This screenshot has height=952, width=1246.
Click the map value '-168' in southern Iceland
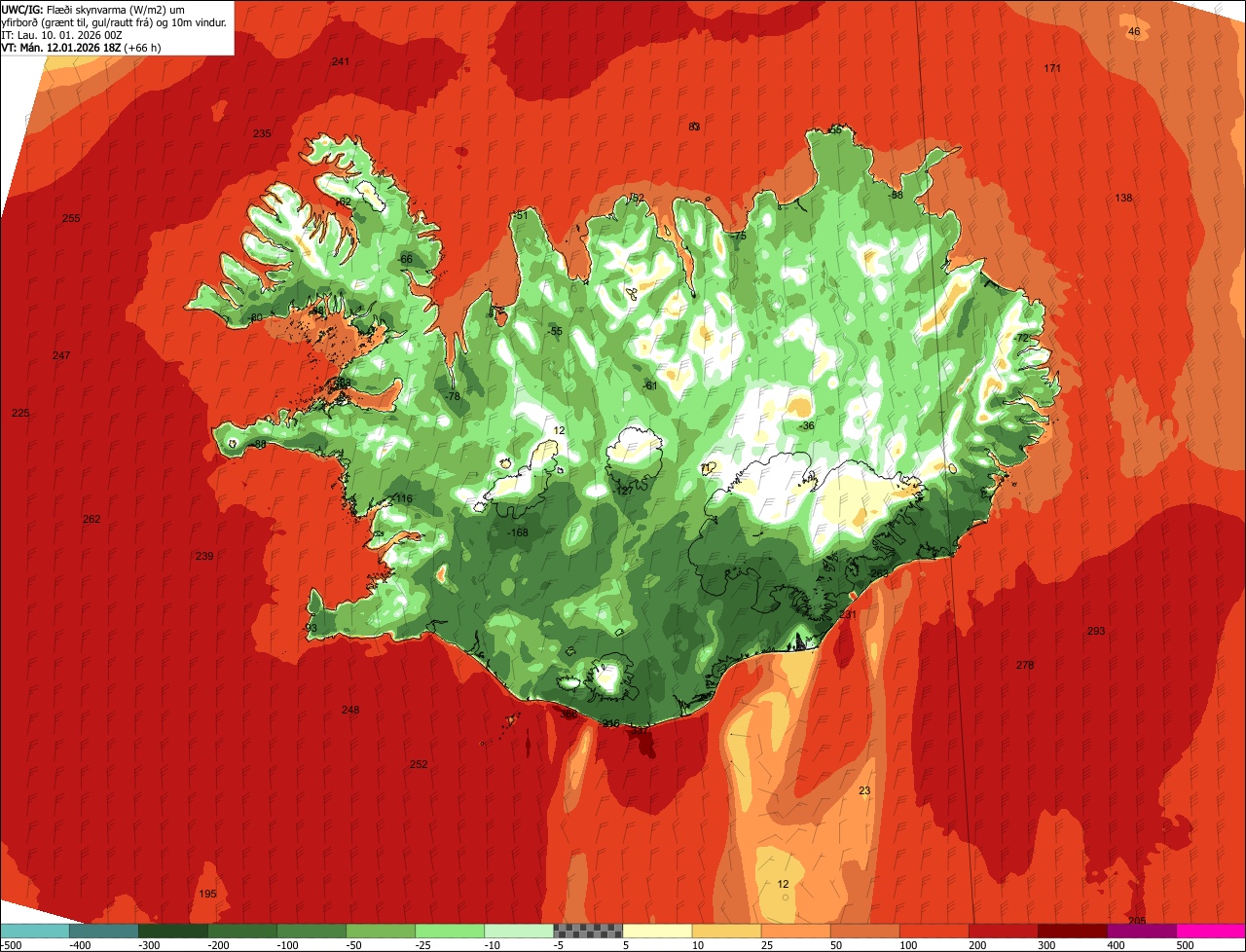(x=519, y=532)
